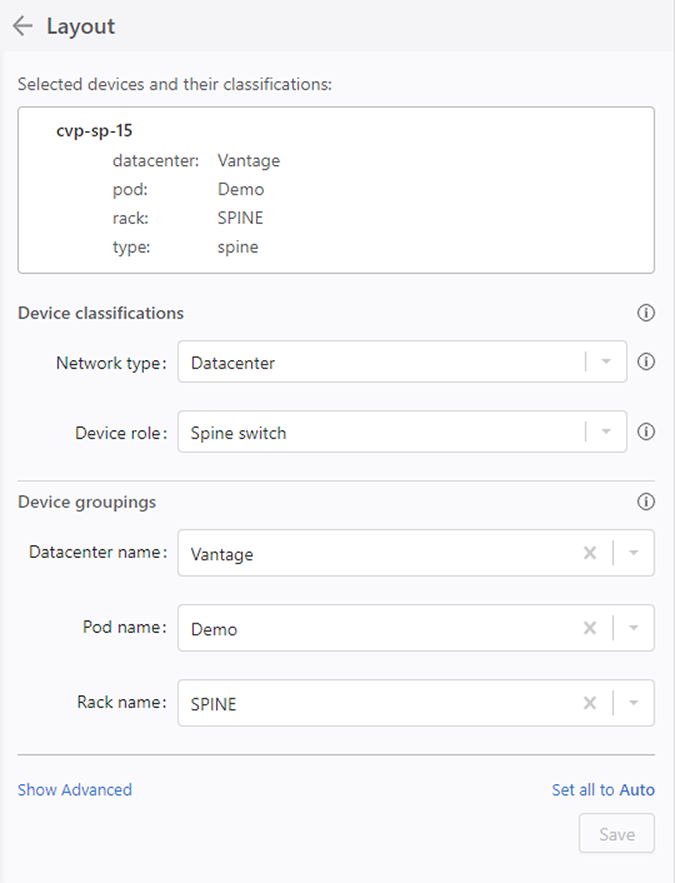The width and height of the screenshot is (675, 883).
Task: Select the Datacenter name field containing Vantage
Action: click(x=416, y=553)
